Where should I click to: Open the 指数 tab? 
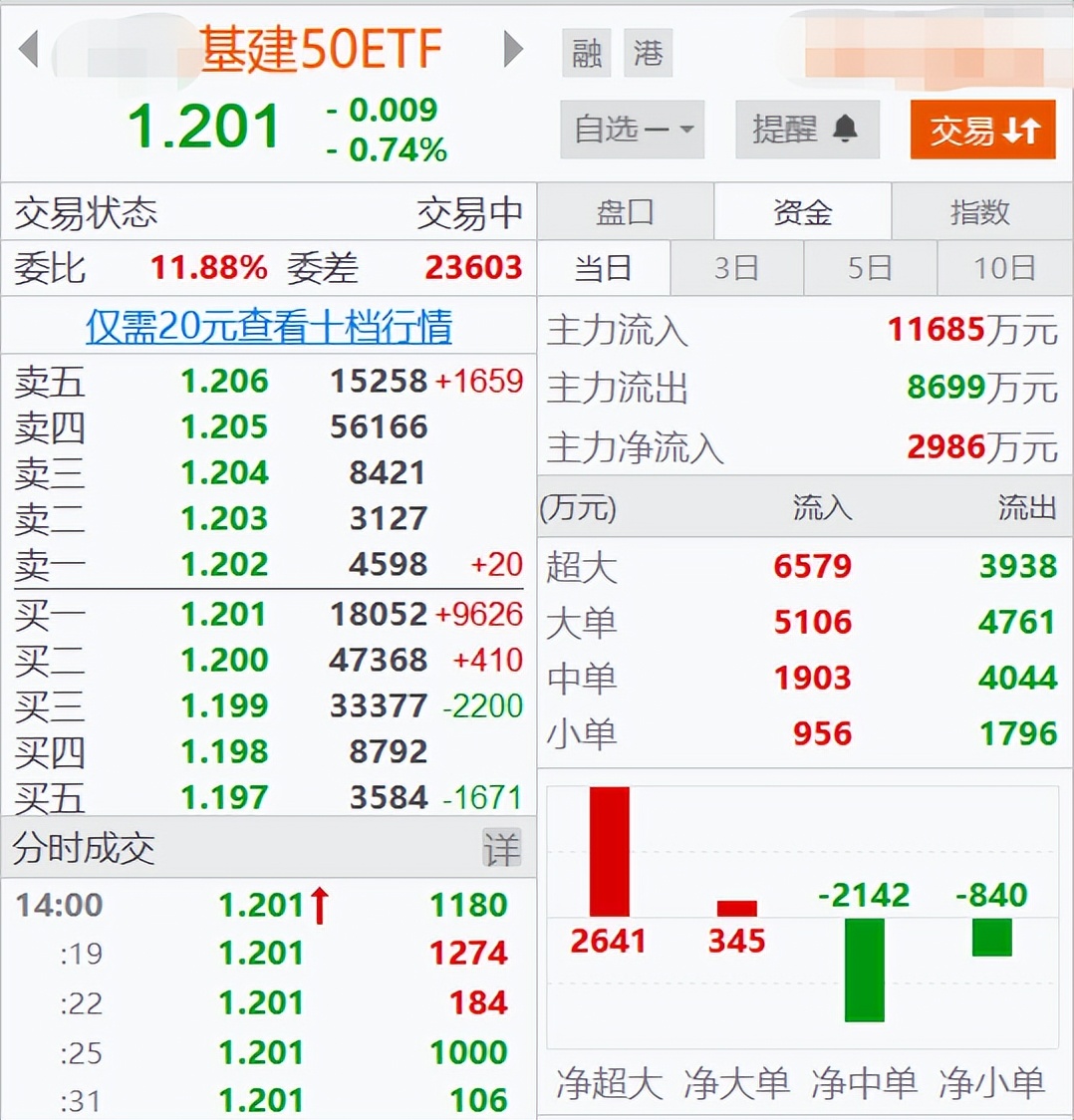point(982,211)
